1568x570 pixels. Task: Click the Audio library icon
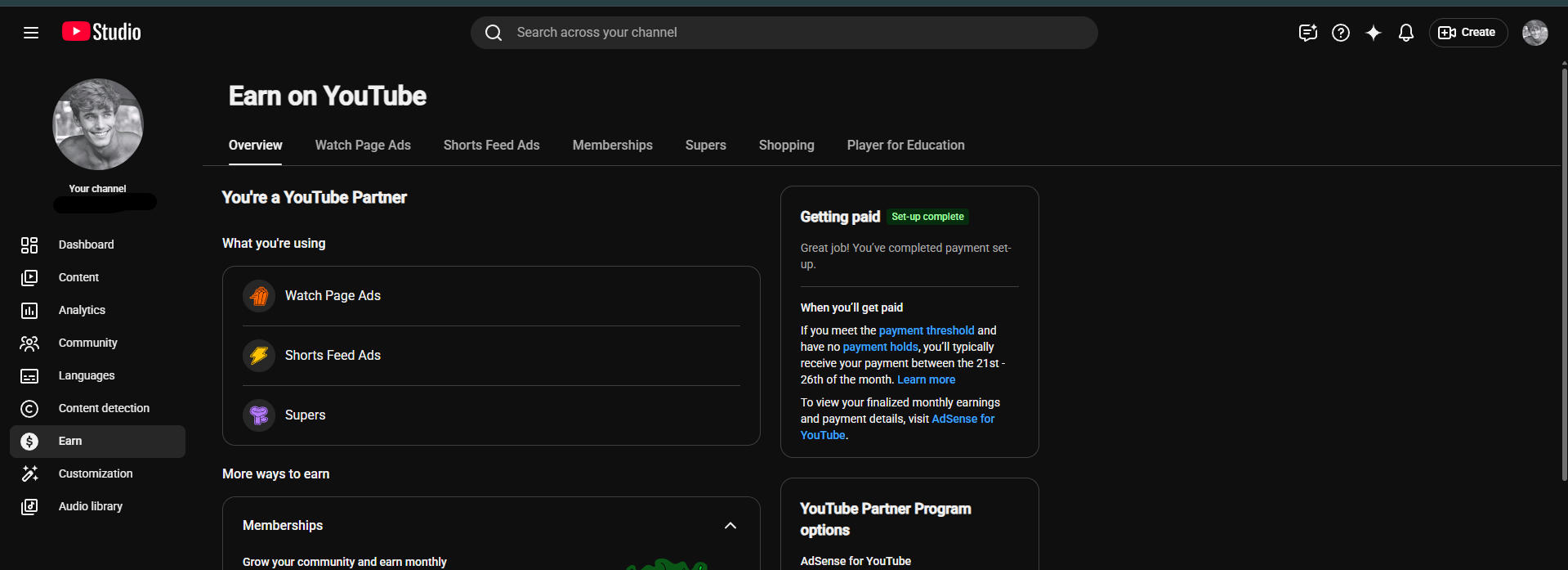point(29,506)
